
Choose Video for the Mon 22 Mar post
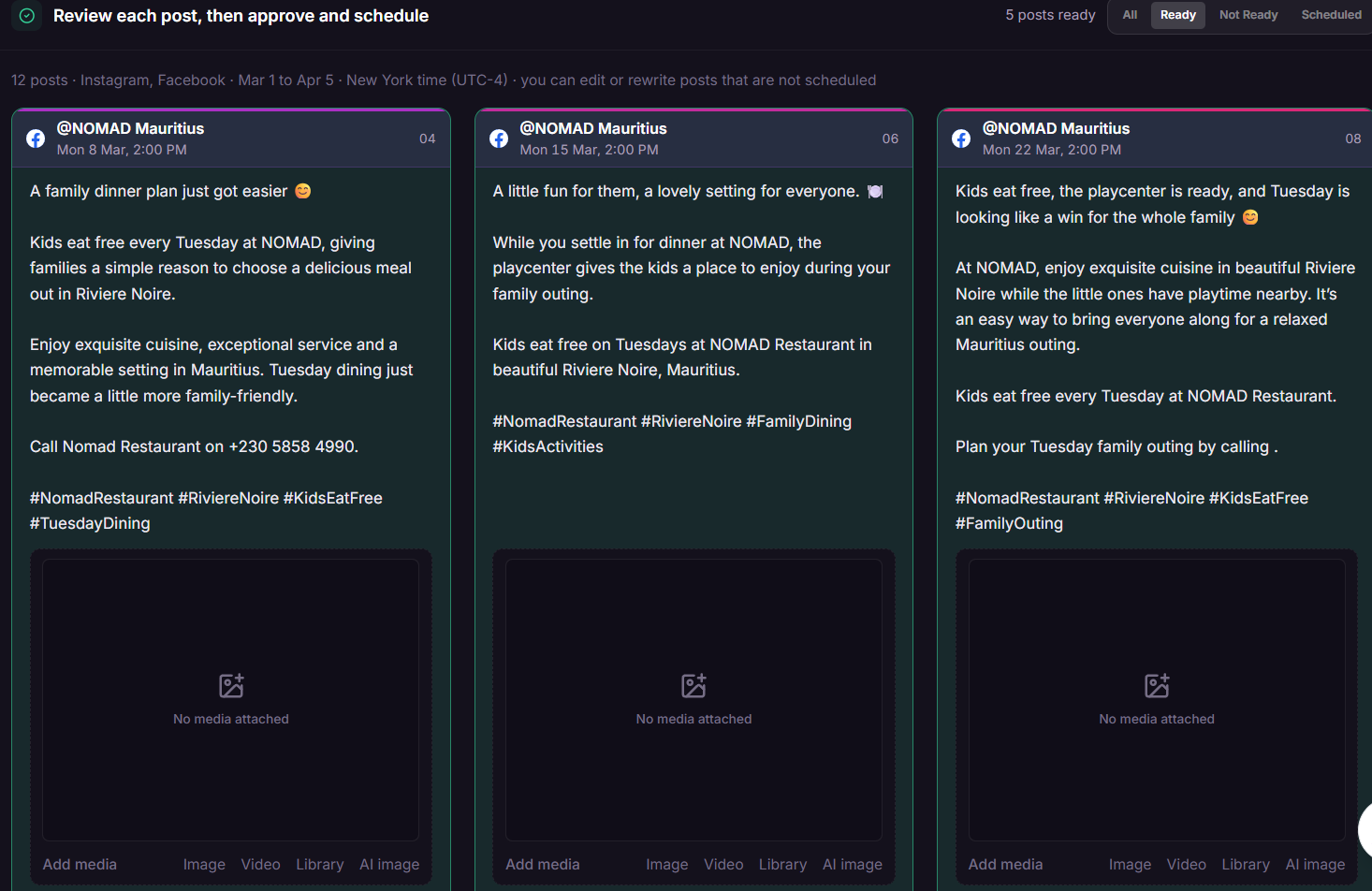1187,865
